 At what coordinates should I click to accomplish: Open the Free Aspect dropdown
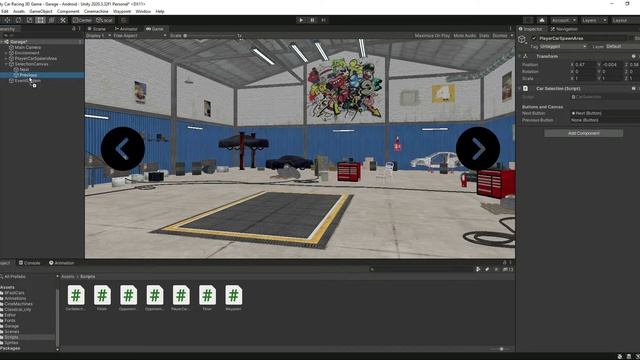140,36
